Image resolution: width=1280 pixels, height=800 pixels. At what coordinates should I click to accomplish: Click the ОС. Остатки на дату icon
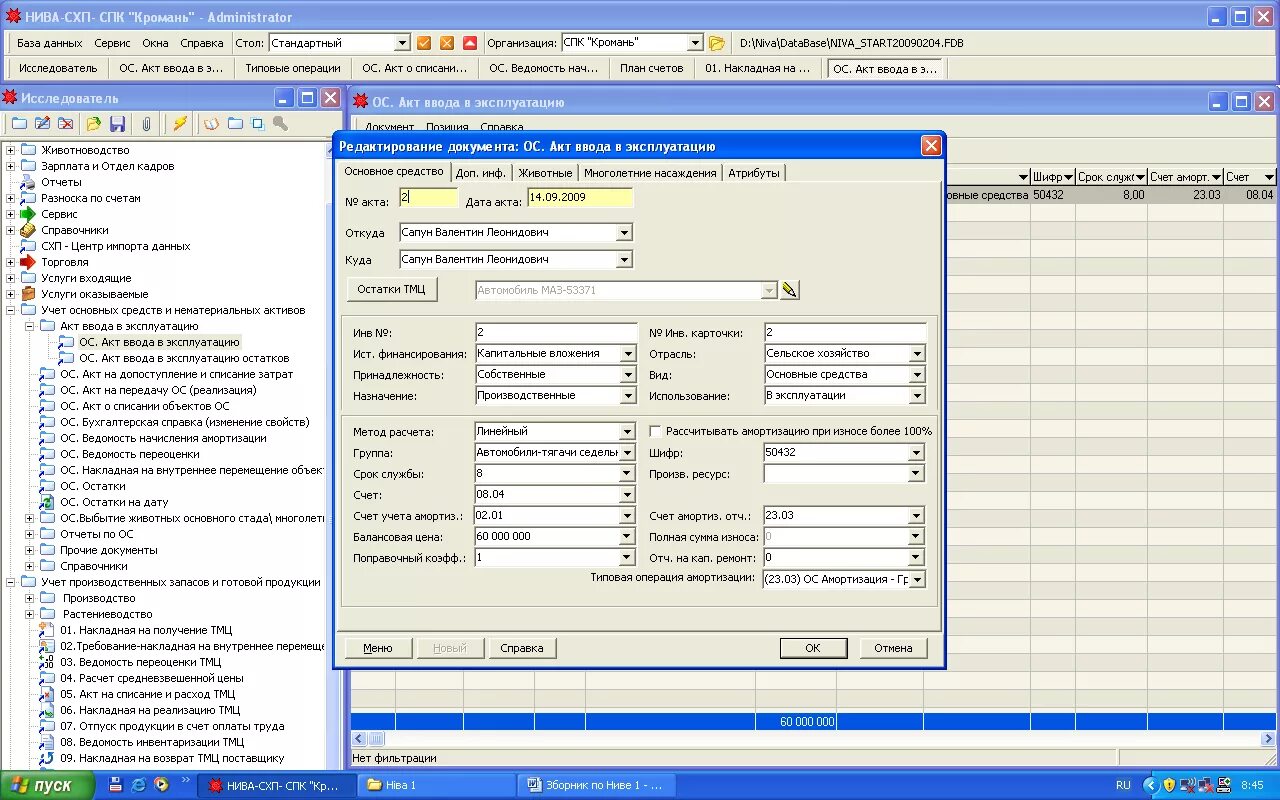[x=47, y=502]
